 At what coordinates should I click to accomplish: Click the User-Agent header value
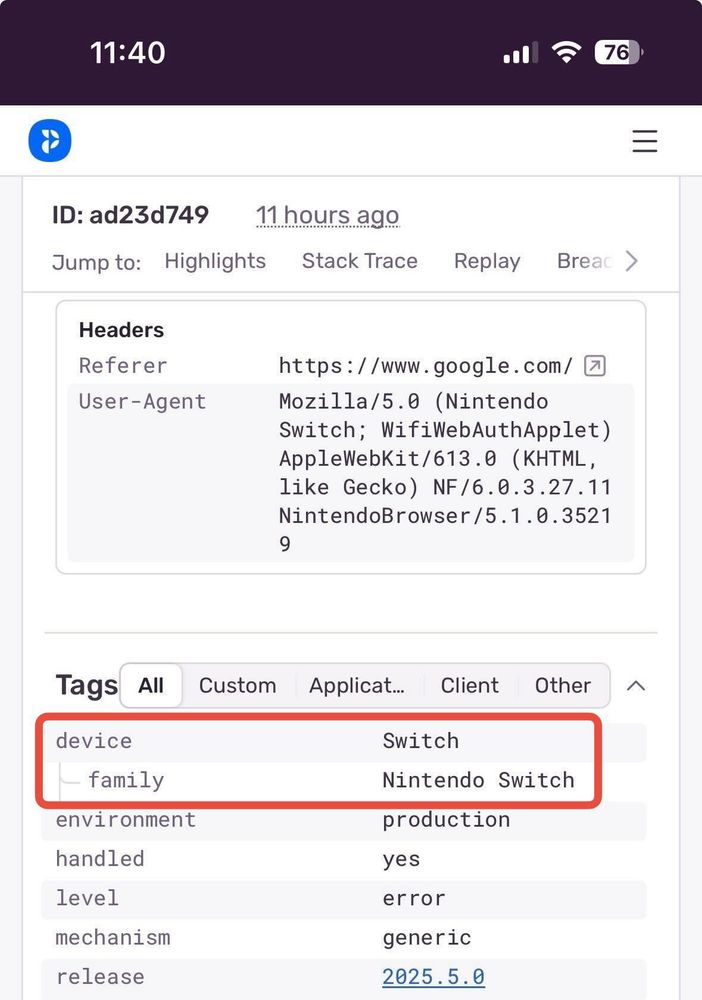(x=445, y=473)
